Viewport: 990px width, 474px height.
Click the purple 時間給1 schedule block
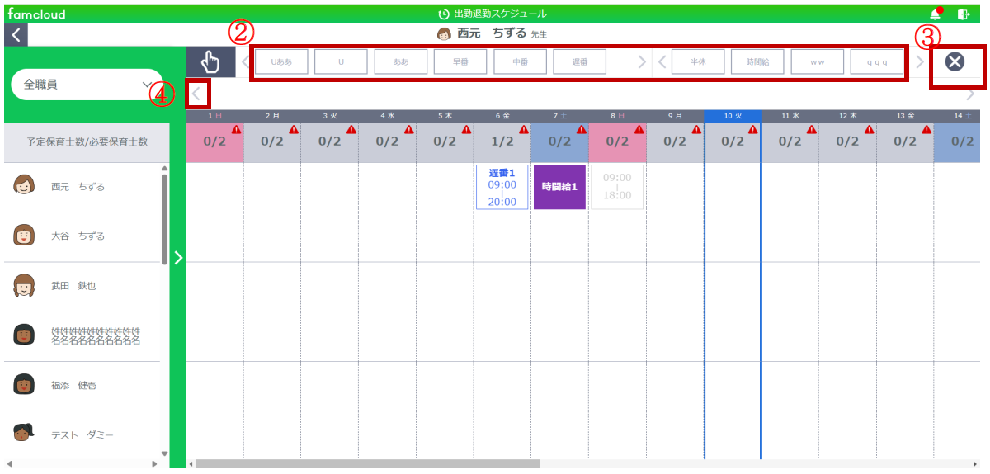[559, 187]
